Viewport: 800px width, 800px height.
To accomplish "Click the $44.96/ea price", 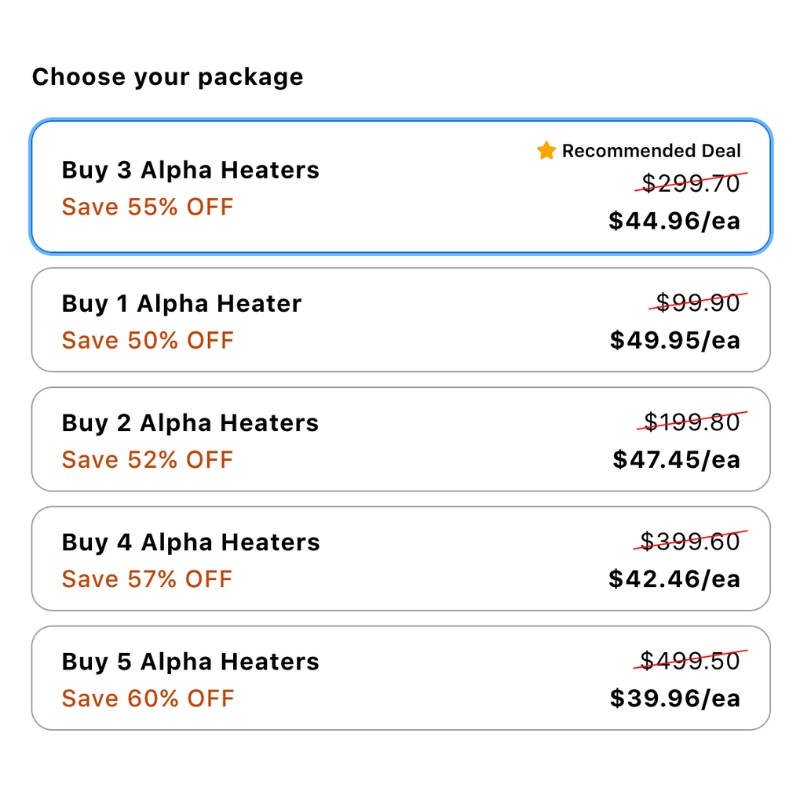I will pyautogui.click(x=675, y=220).
